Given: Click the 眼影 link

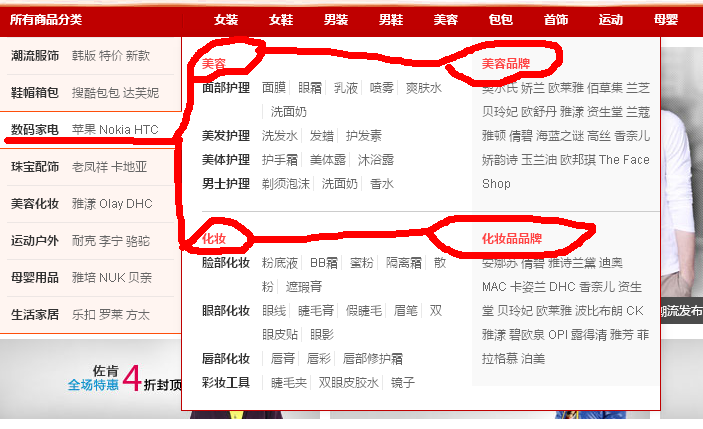Looking at the screenshot, I should [322, 335].
